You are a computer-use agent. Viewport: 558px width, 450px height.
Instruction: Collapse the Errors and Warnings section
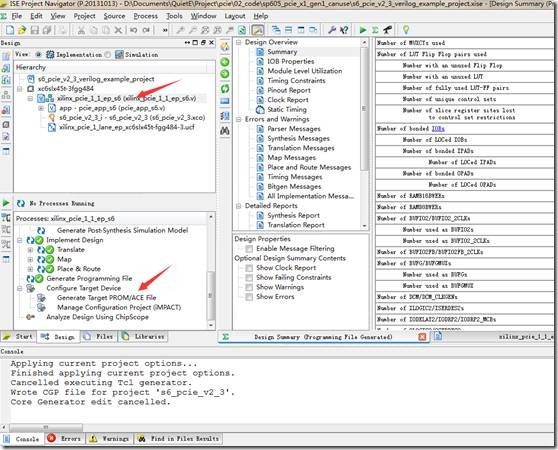pos(238,119)
